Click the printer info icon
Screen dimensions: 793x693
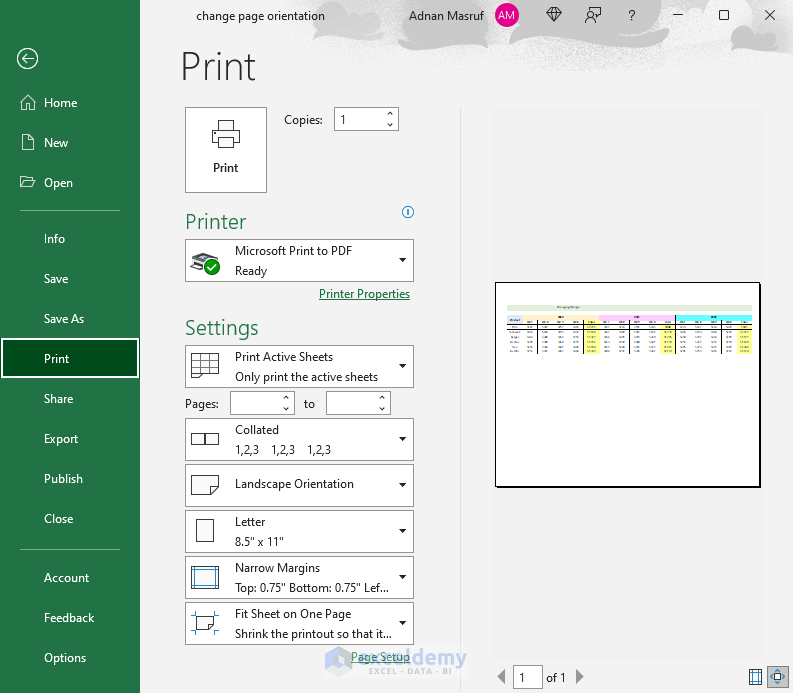coord(408,212)
